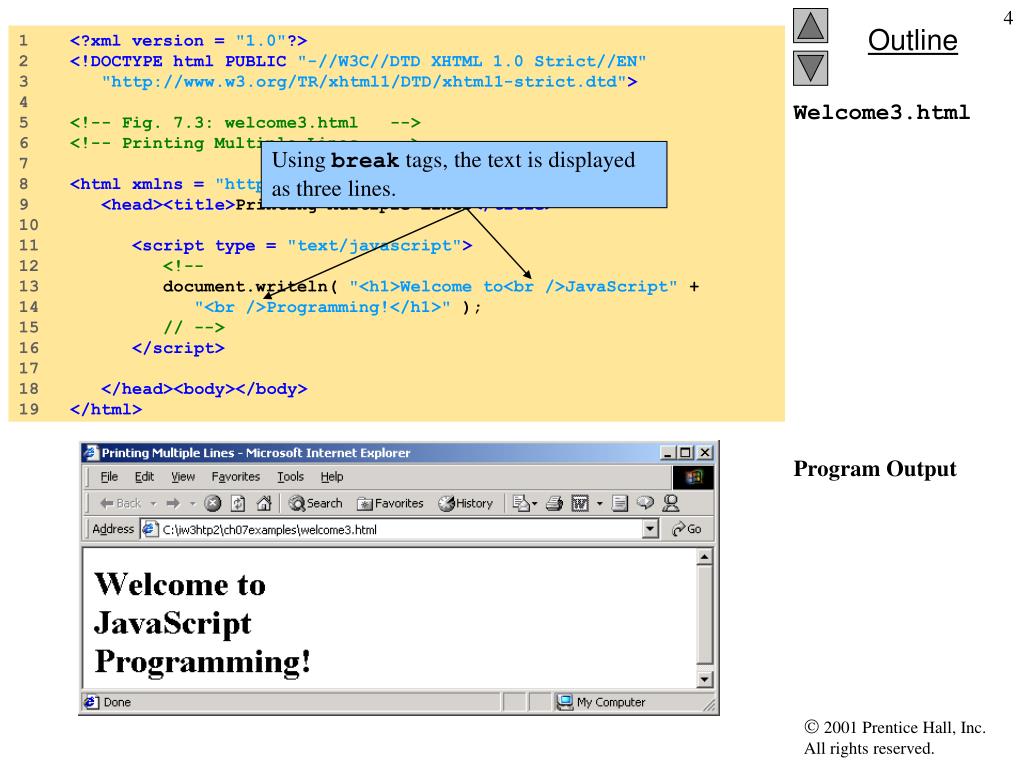This screenshot has width=1024, height=768.
Task: Open the Edit with Word dropdown arrow
Action: [600, 504]
